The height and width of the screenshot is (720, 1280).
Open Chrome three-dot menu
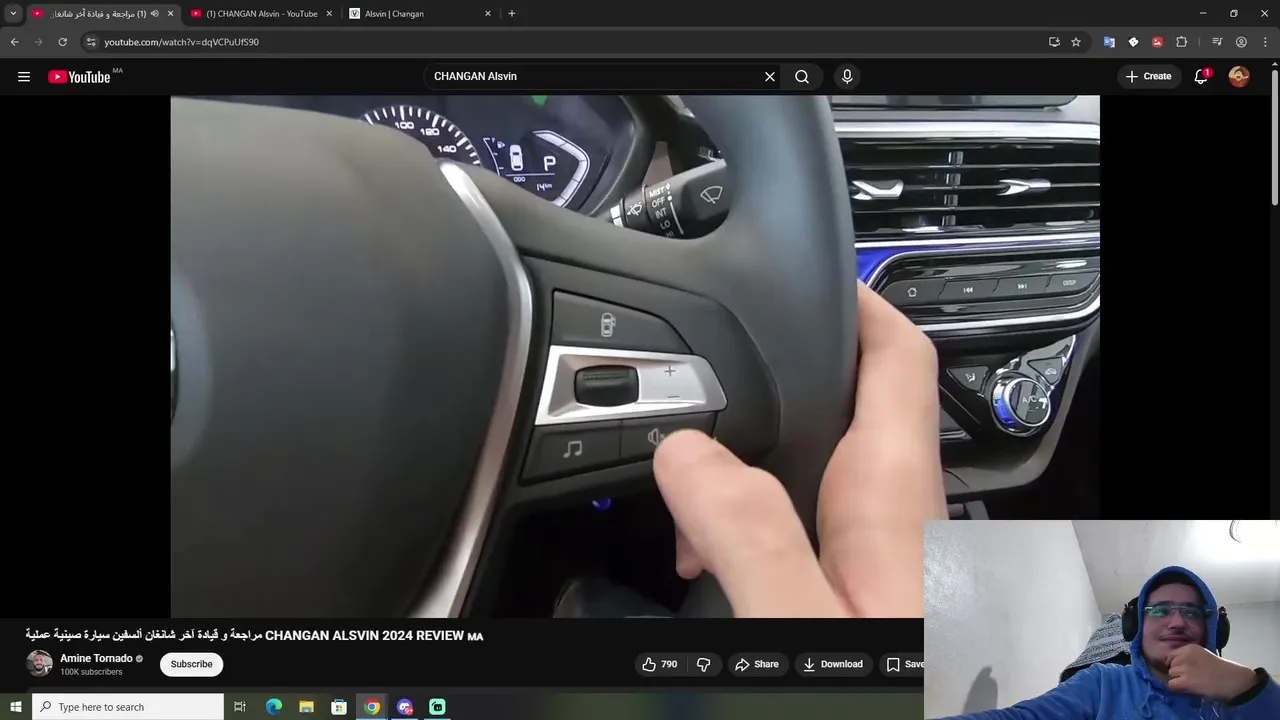(x=1265, y=42)
